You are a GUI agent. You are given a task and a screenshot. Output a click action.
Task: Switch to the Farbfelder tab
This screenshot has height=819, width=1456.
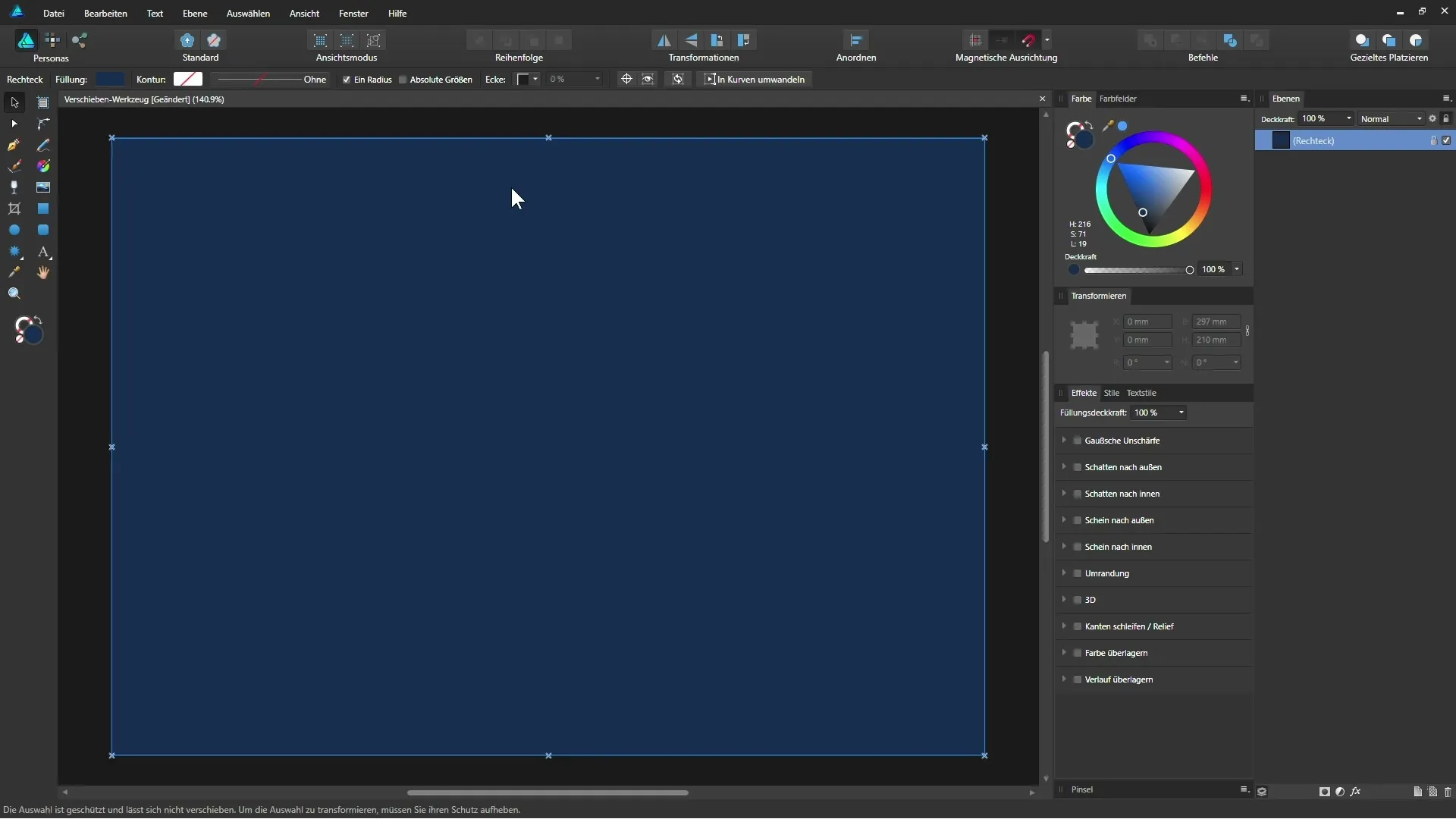[x=1118, y=99]
